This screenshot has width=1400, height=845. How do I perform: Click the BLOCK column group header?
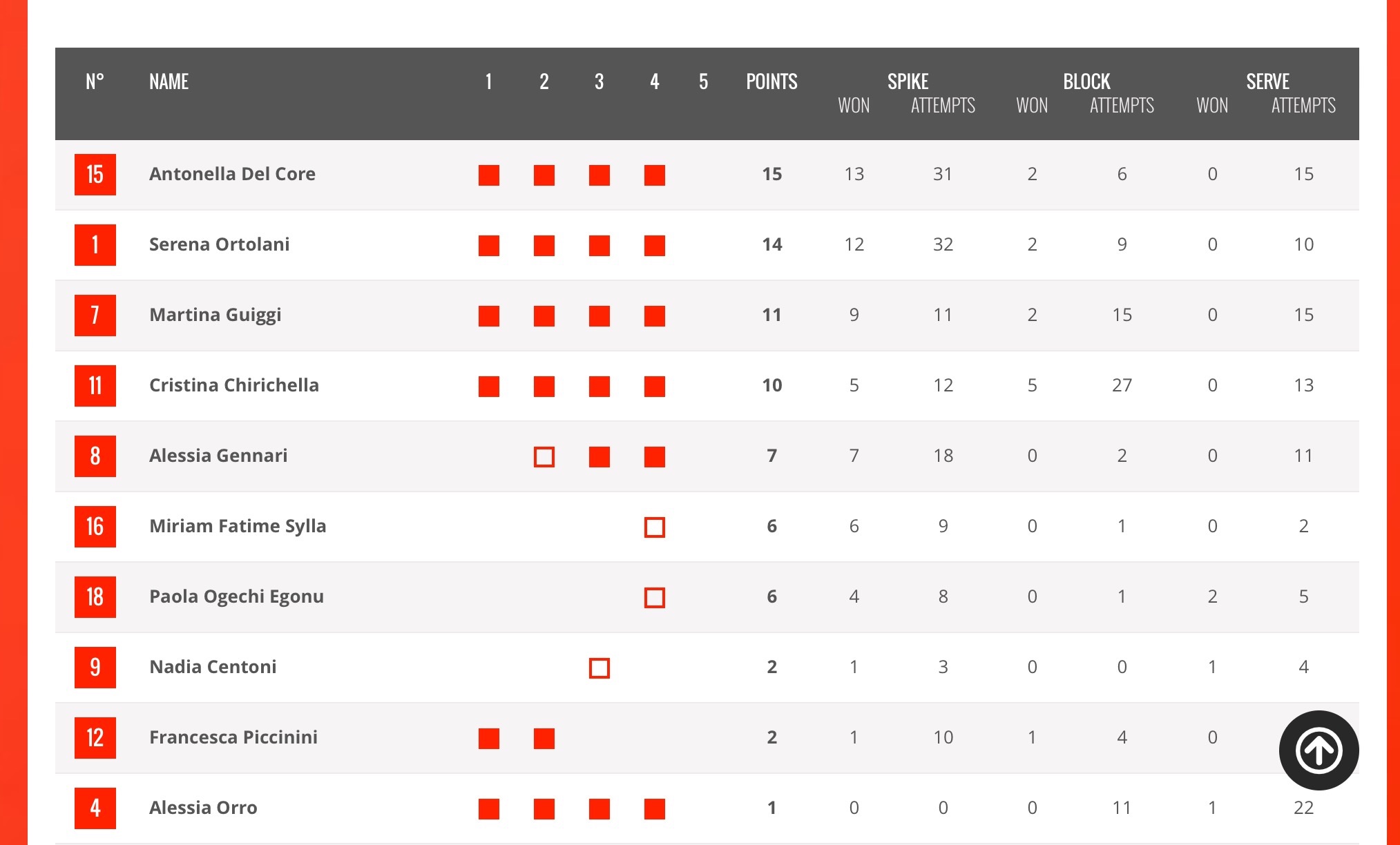point(1086,81)
